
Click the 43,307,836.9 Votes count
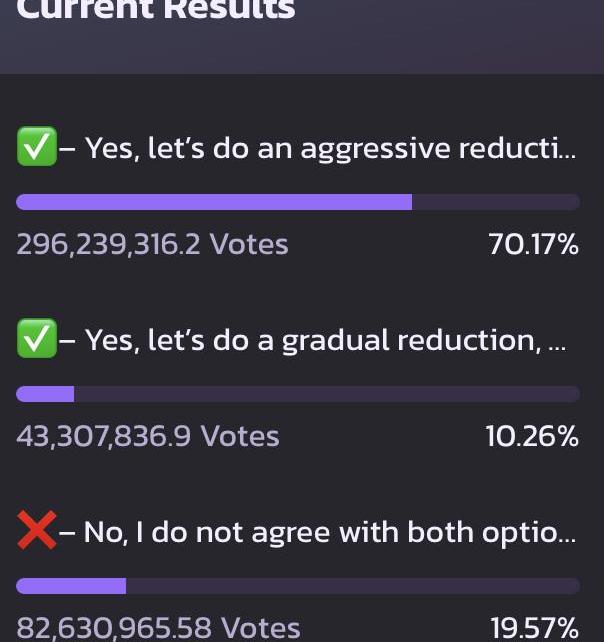pyautogui.click(x=148, y=436)
